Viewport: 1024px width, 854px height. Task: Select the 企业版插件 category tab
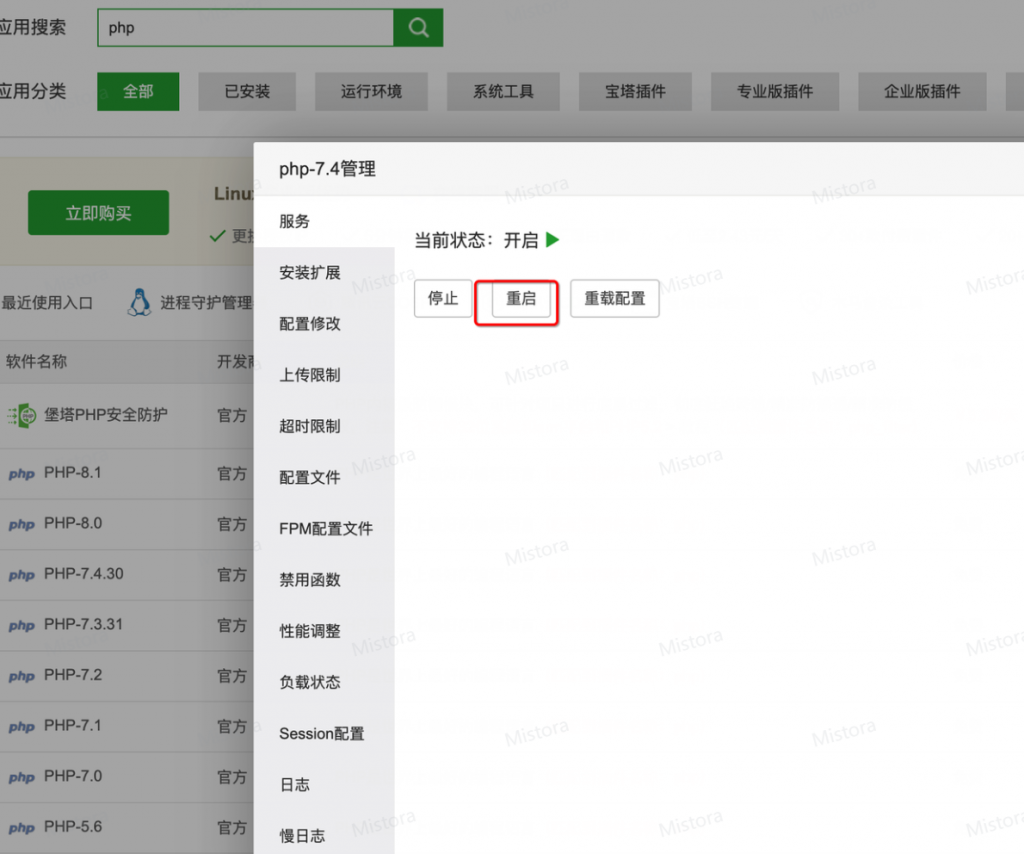point(922,91)
